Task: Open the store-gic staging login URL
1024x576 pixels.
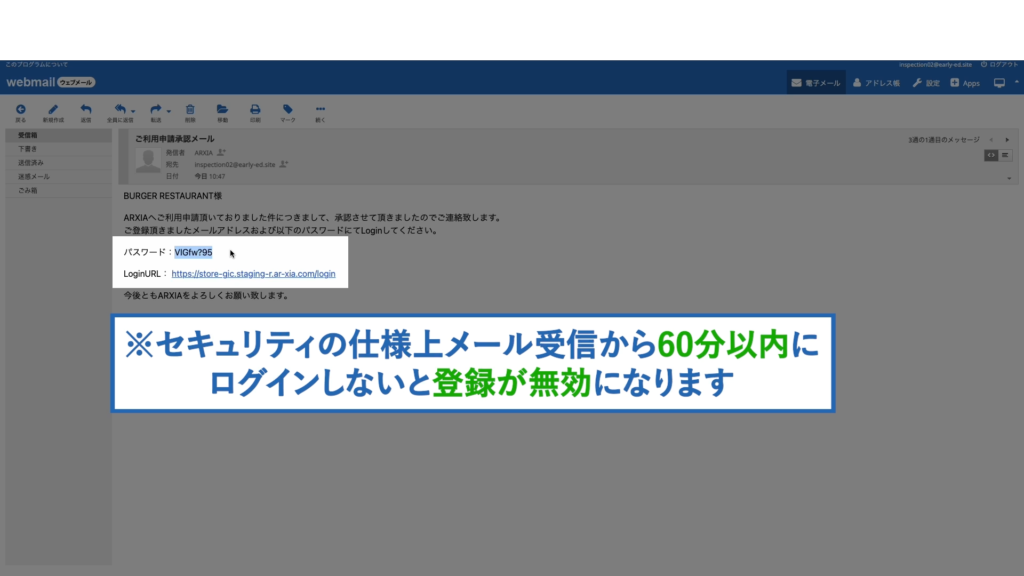Action: 253,274
